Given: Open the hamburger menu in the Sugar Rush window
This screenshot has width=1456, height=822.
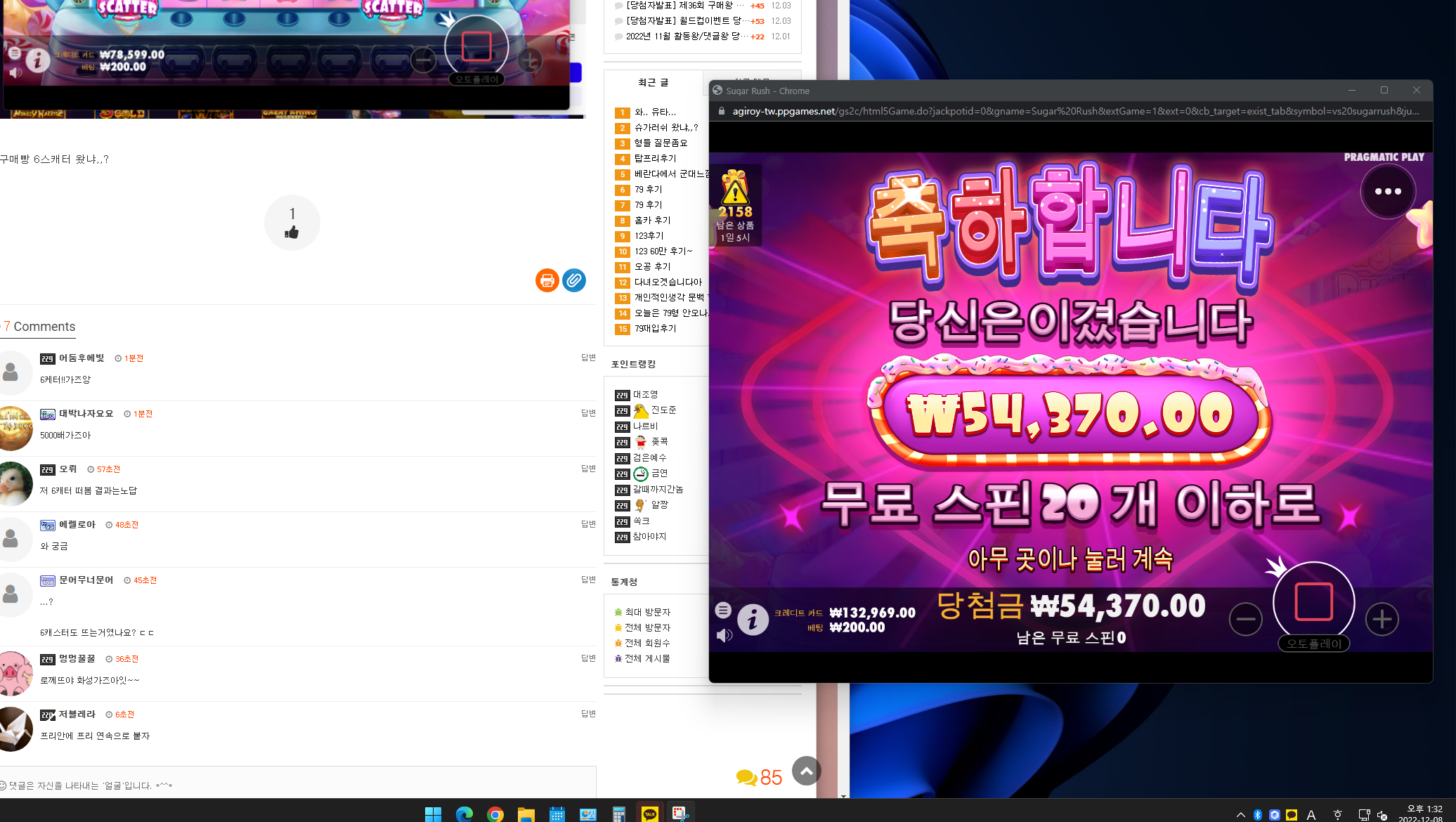Looking at the screenshot, I should point(723,610).
